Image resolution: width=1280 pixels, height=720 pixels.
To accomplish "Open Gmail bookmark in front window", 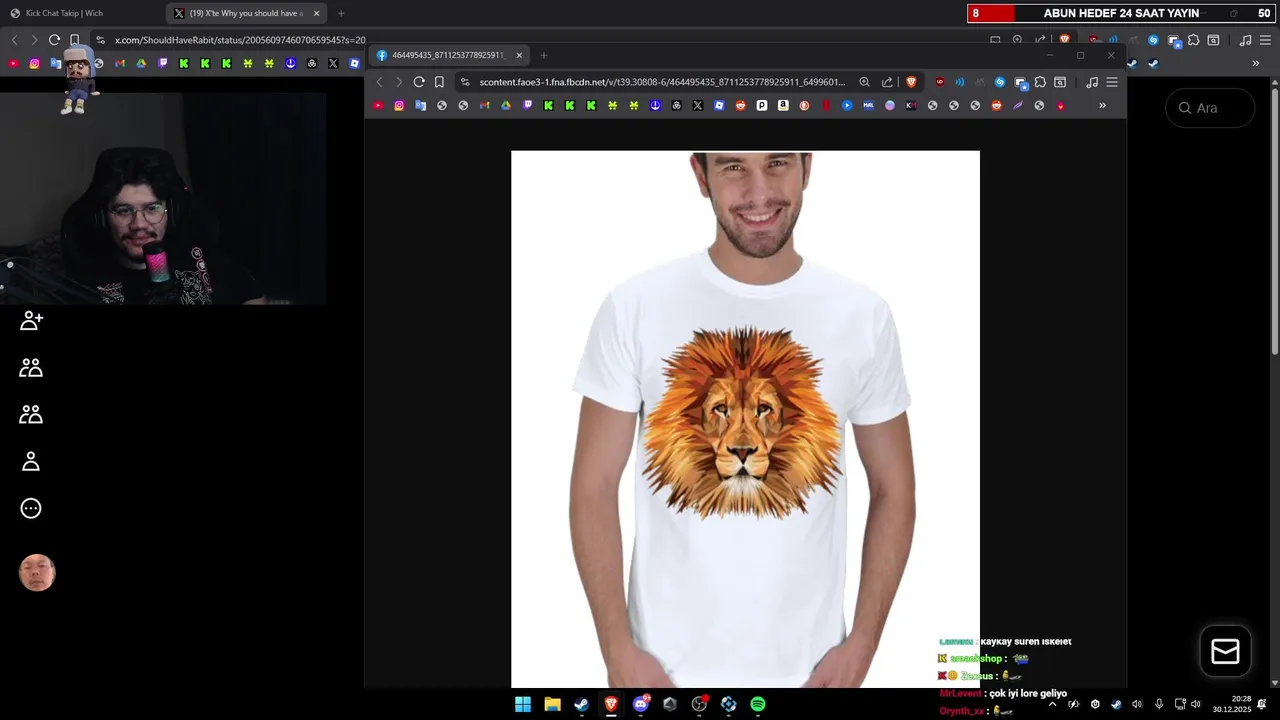I will coord(485,105).
